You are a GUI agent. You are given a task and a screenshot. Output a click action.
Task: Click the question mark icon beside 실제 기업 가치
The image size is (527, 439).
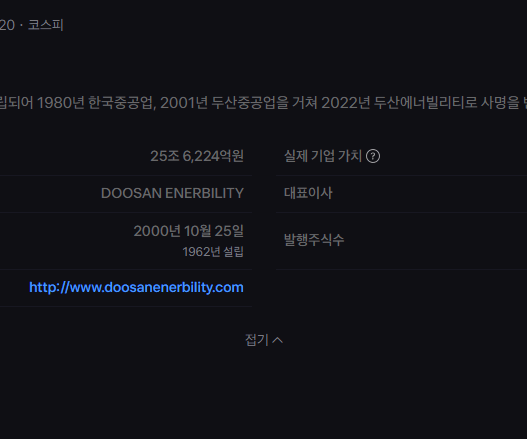tap(373, 156)
